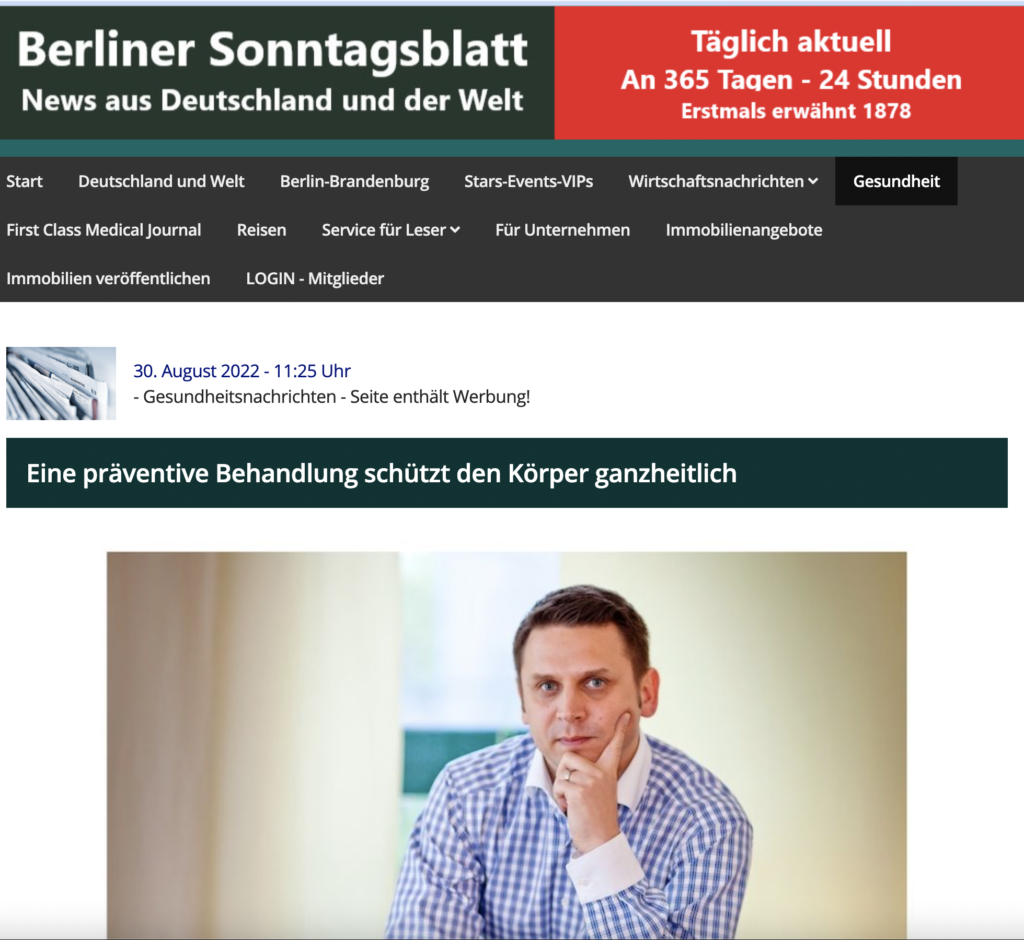Open the Gesundheit tab
The height and width of the screenshot is (940, 1024).
pos(896,181)
